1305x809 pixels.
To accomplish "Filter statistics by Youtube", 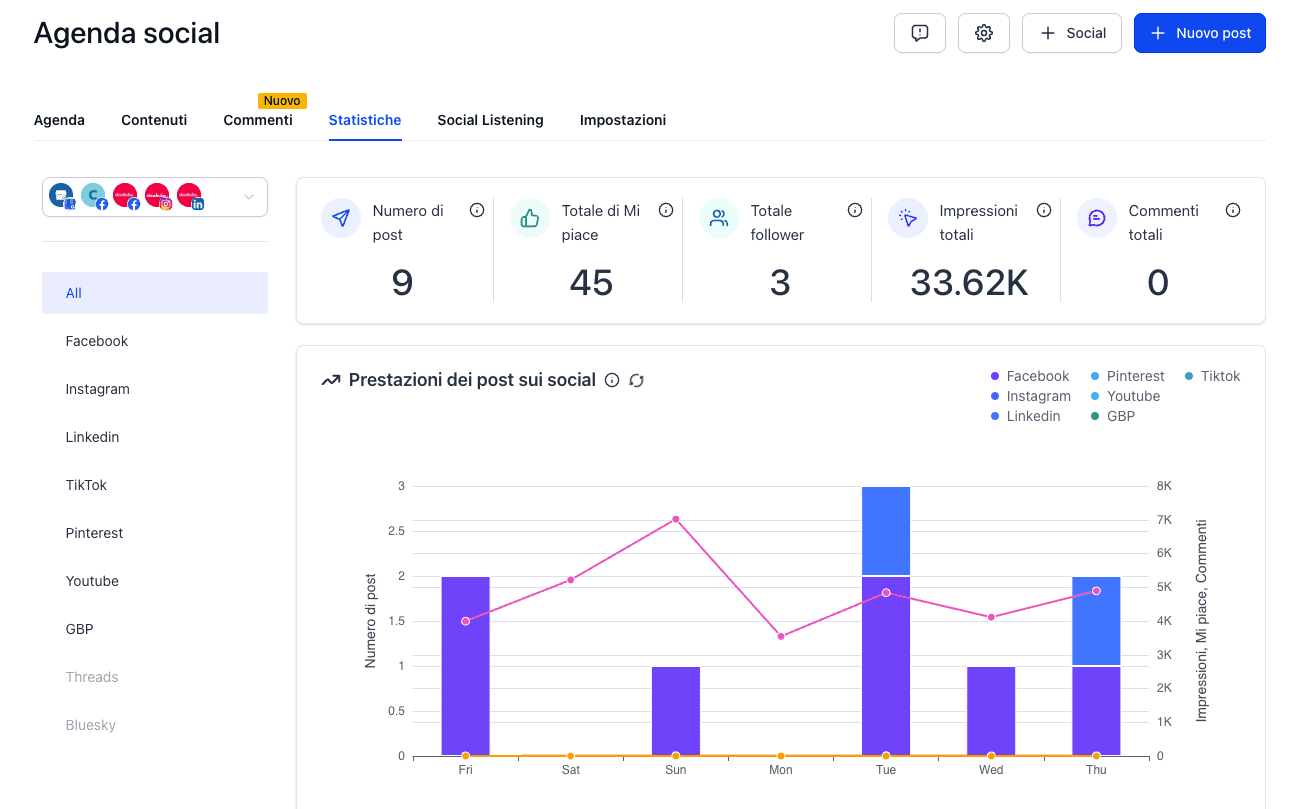I will (x=155, y=581).
